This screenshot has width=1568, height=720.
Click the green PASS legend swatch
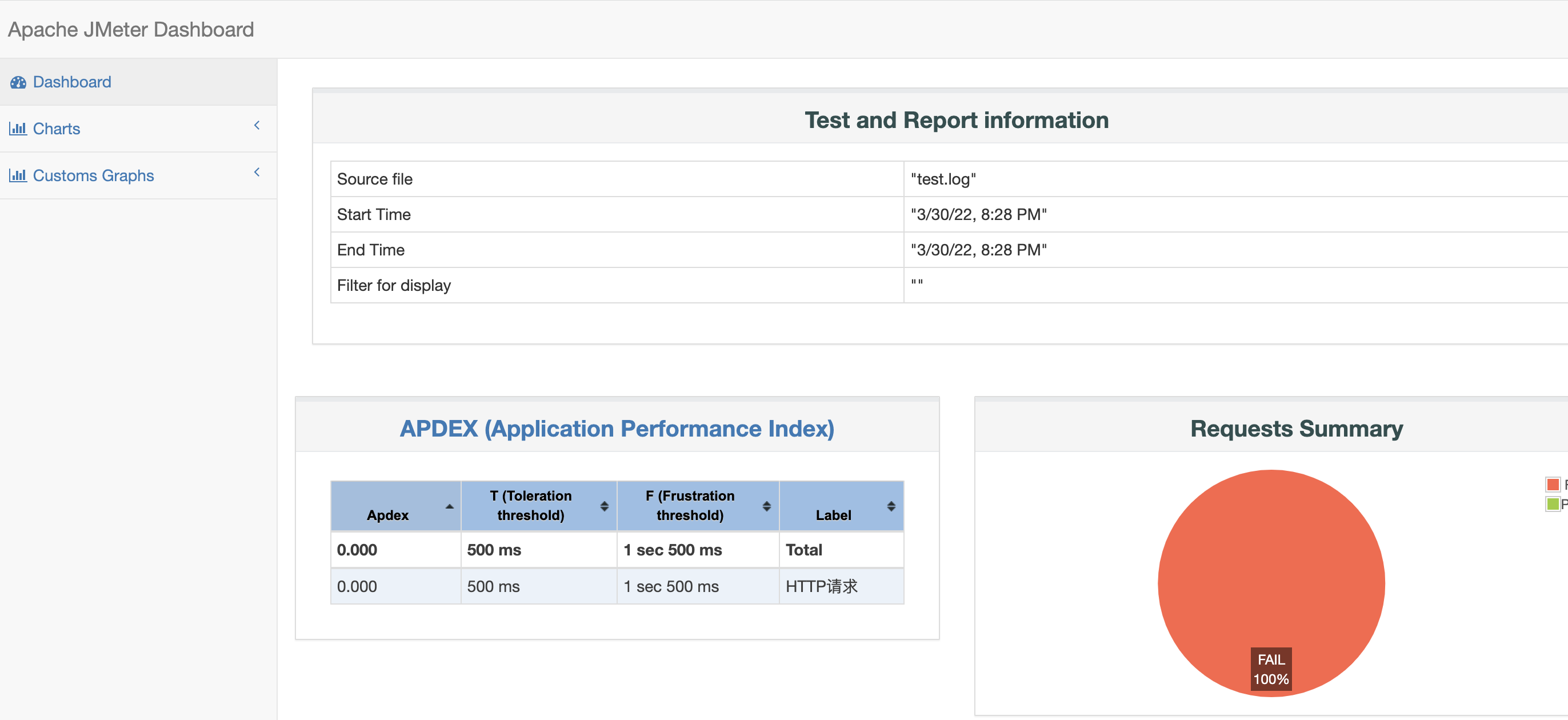point(1553,504)
